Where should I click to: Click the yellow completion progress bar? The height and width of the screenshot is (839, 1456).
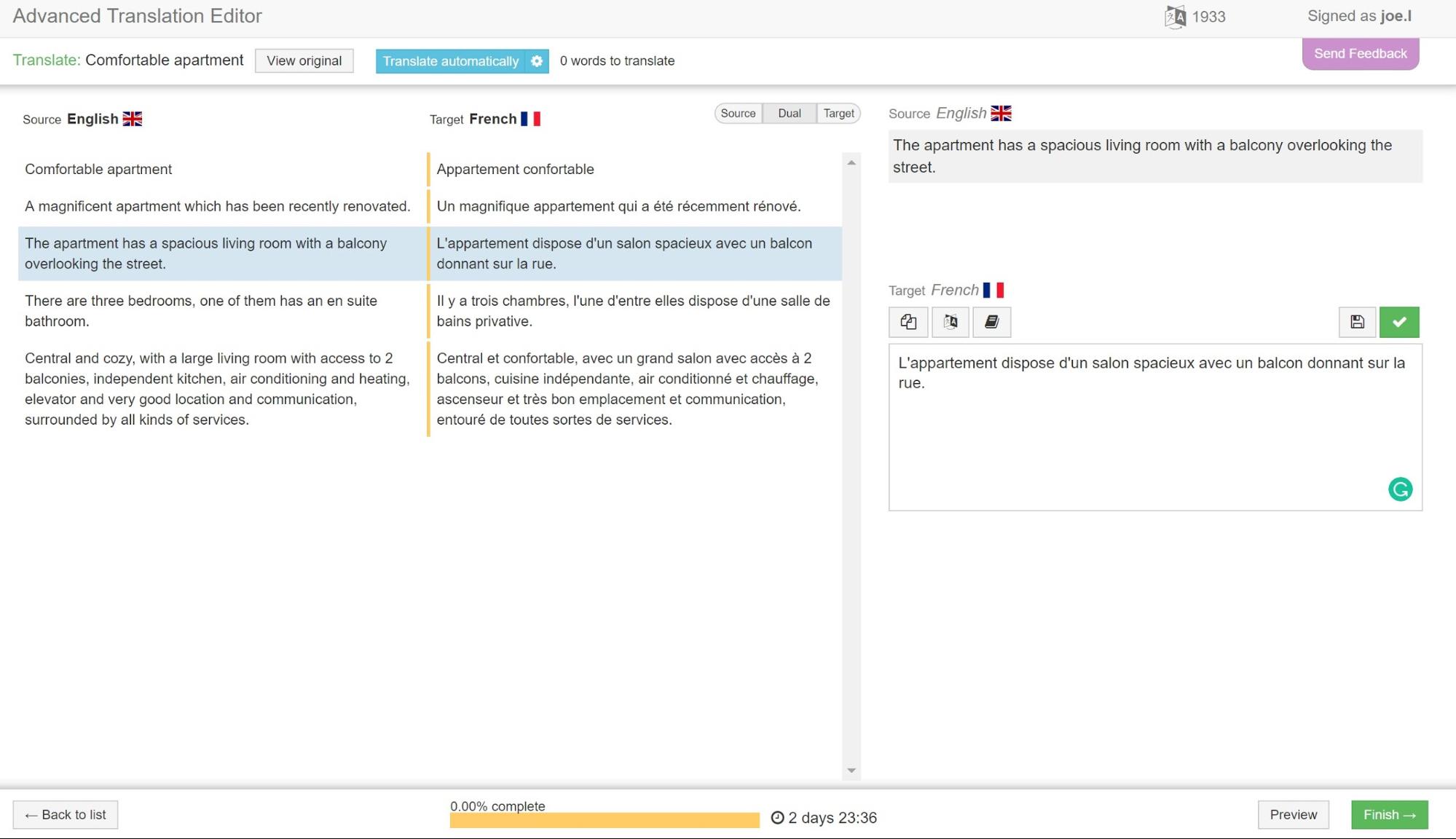(604, 821)
